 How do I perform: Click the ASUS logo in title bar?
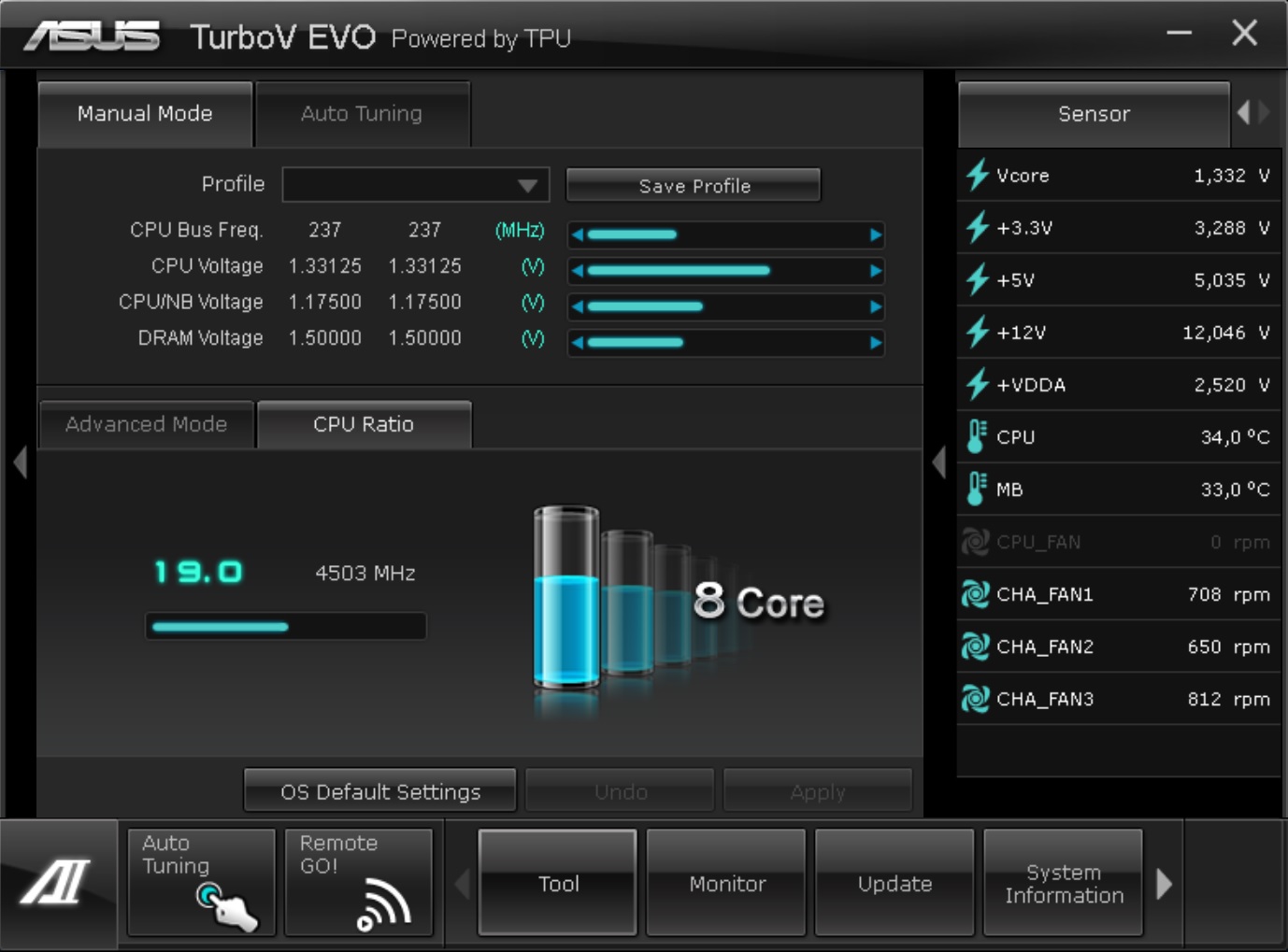coord(93,36)
